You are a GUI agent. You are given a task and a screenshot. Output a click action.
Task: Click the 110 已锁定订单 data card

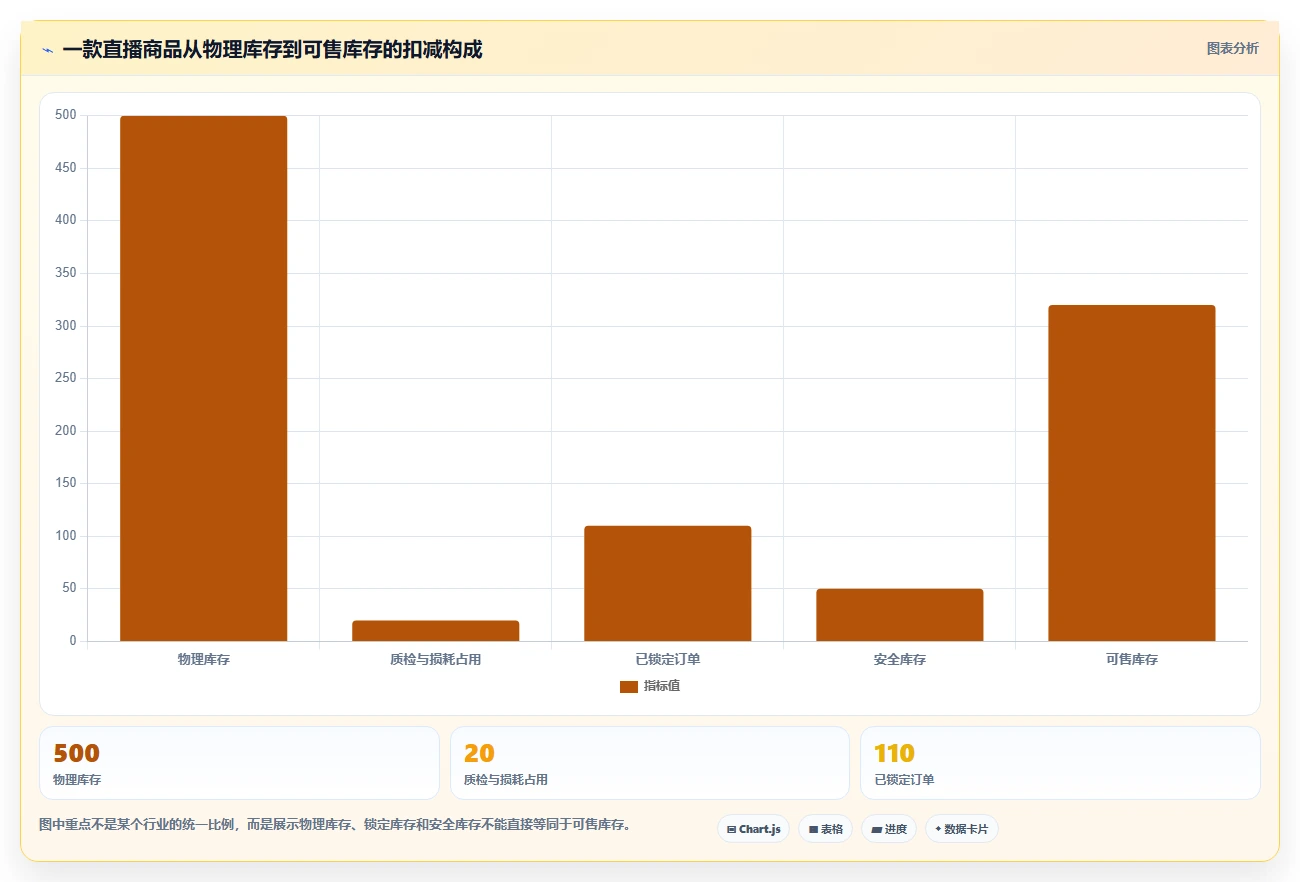[1060, 763]
